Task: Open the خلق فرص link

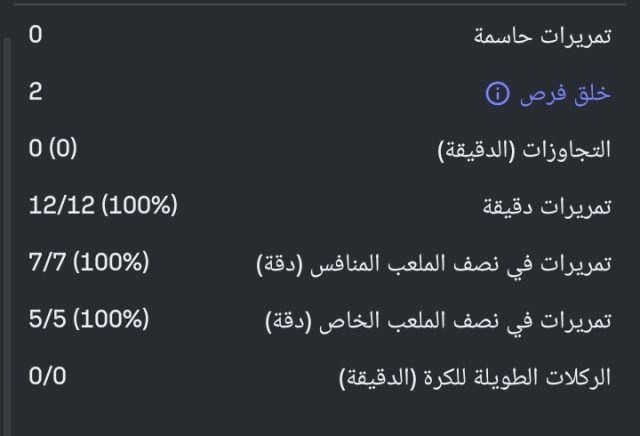Action: click(565, 94)
